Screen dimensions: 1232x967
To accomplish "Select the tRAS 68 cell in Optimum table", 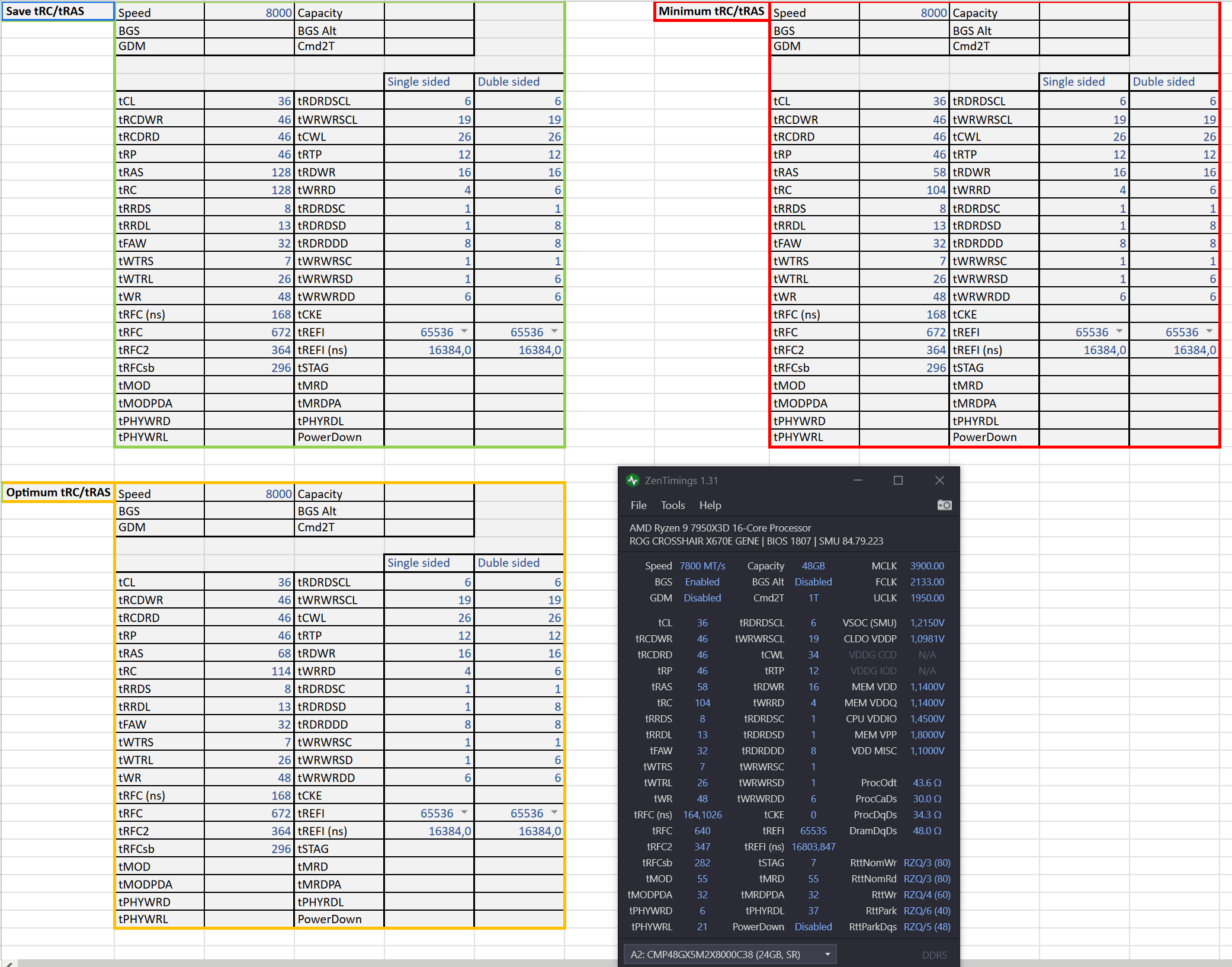I will pyautogui.click(x=249, y=653).
